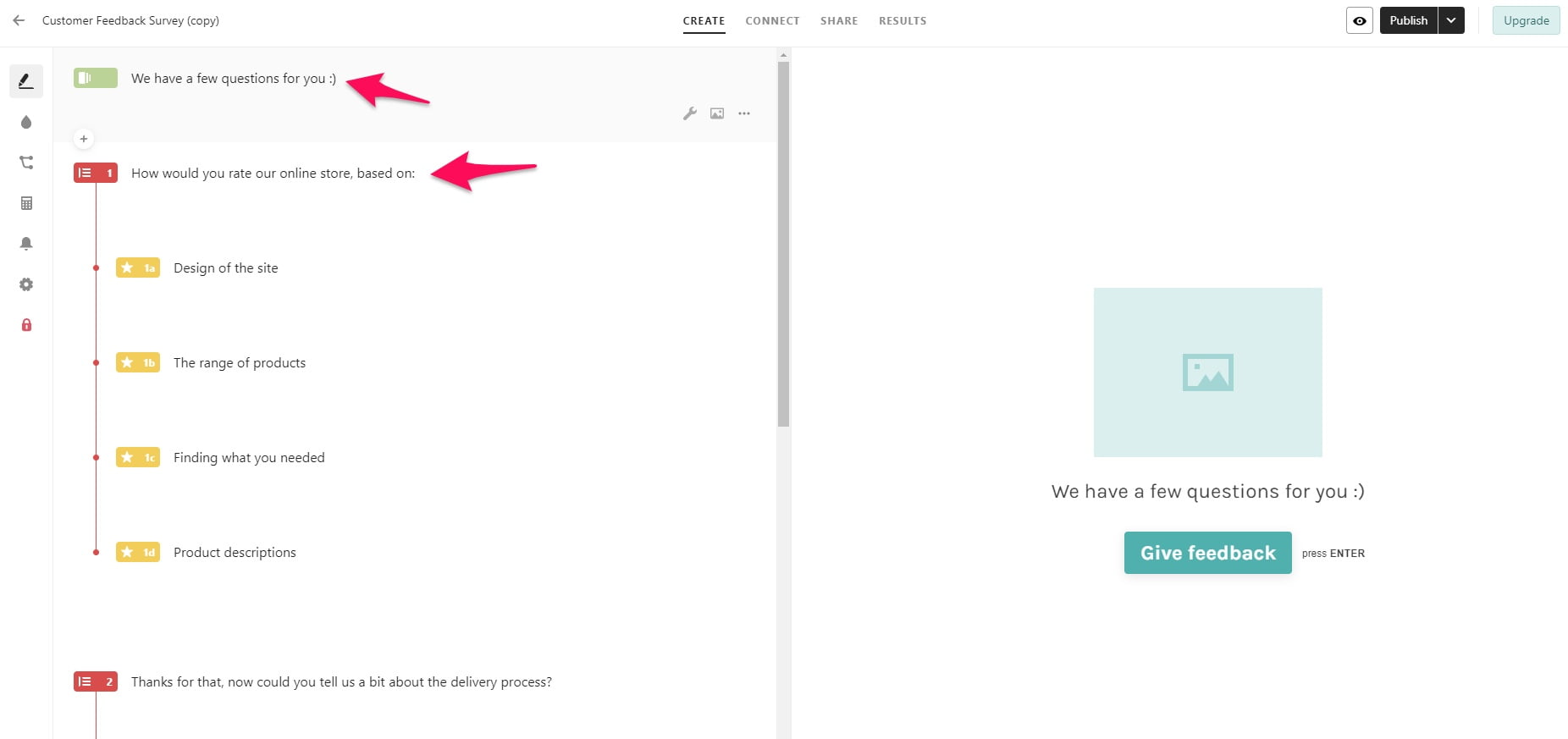
Task: Click the image placeholder in preview
Action: click(1207, 372)
